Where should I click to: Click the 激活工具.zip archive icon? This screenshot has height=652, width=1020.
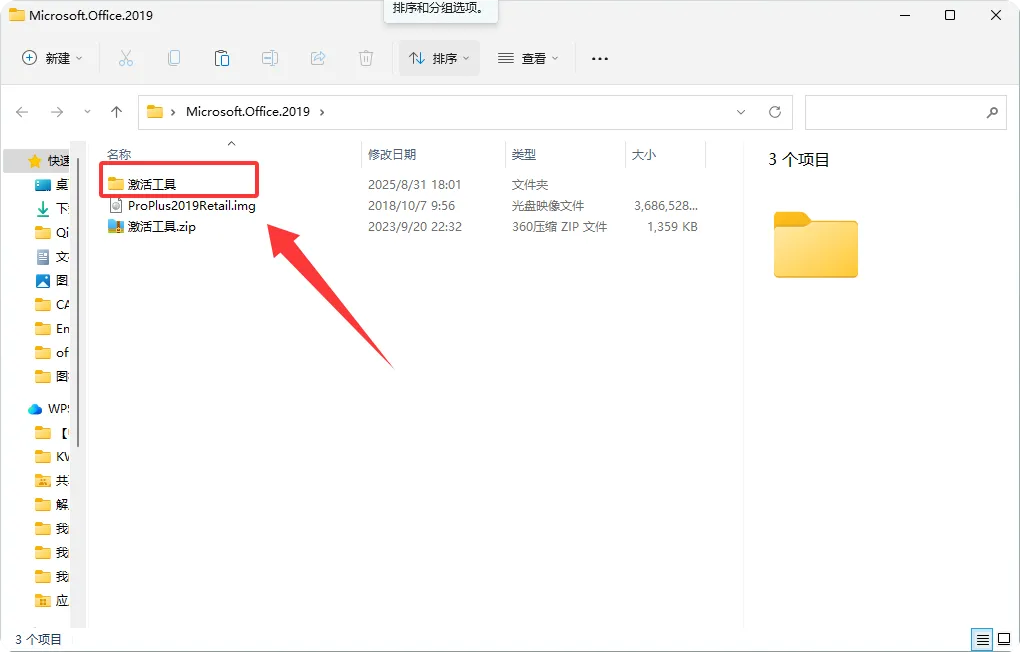pyautogui.click(x=116, y=226)
